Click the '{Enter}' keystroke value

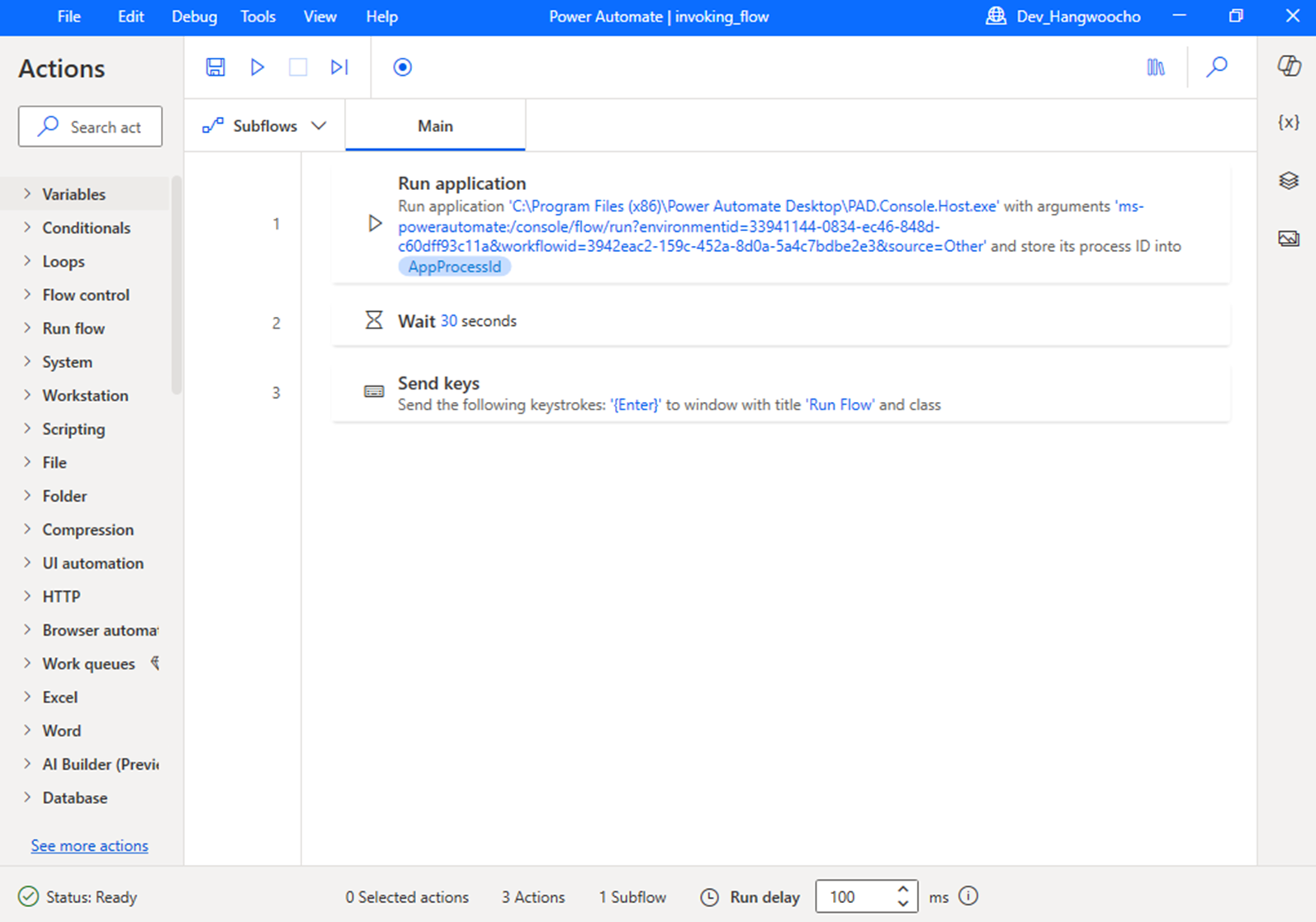(x=636, y=404)
